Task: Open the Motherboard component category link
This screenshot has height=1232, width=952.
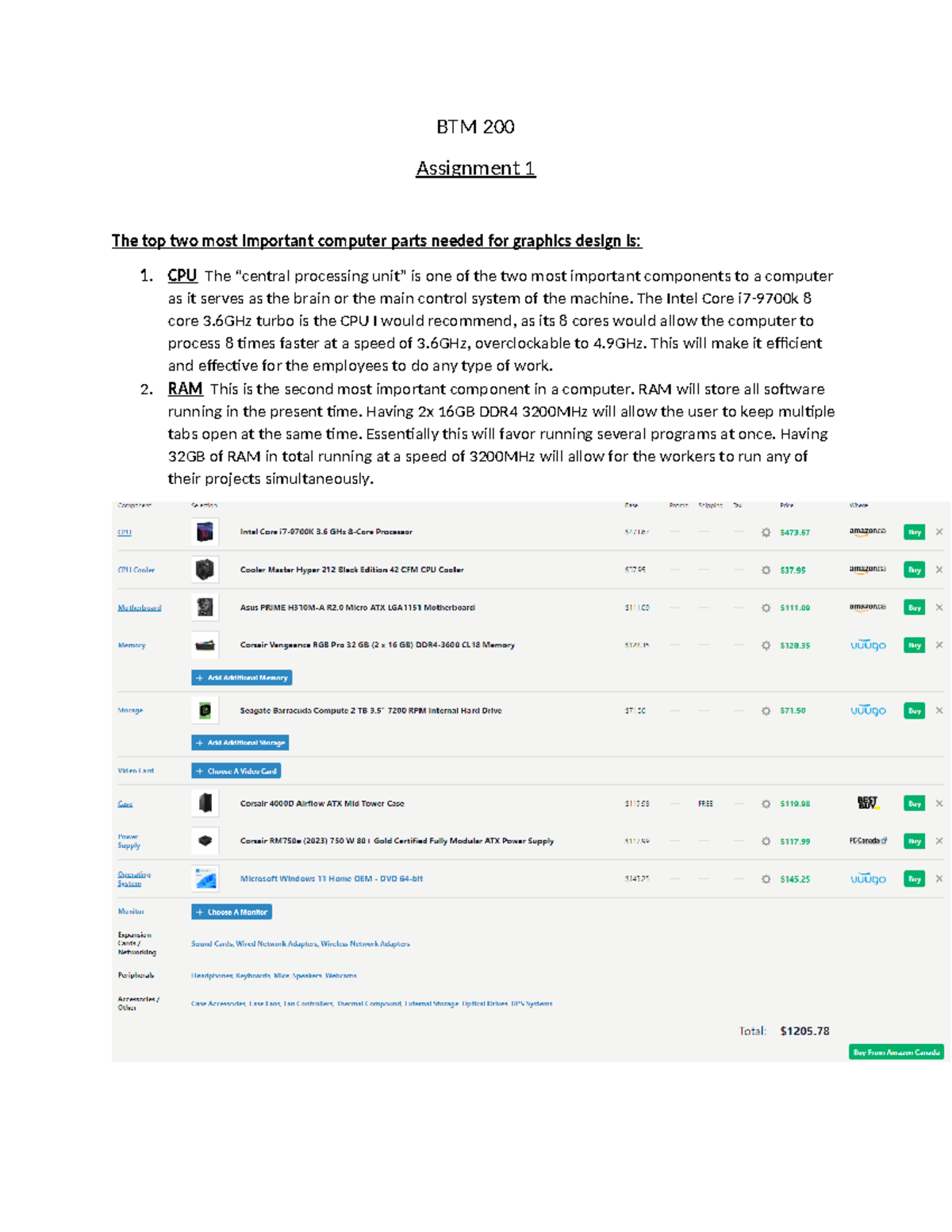Action: point(140,608)
